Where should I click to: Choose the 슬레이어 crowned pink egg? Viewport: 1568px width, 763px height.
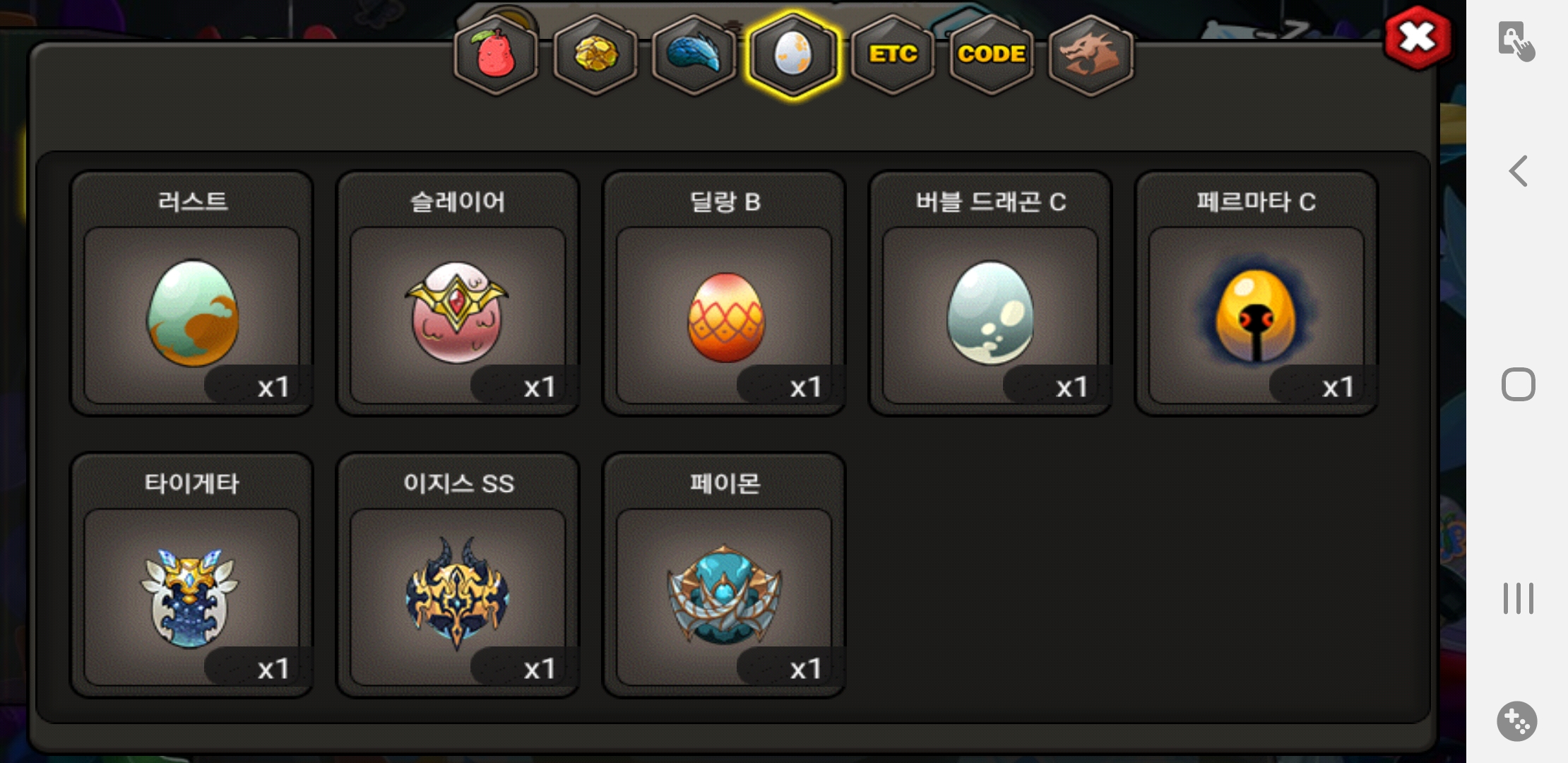[458, 293]
